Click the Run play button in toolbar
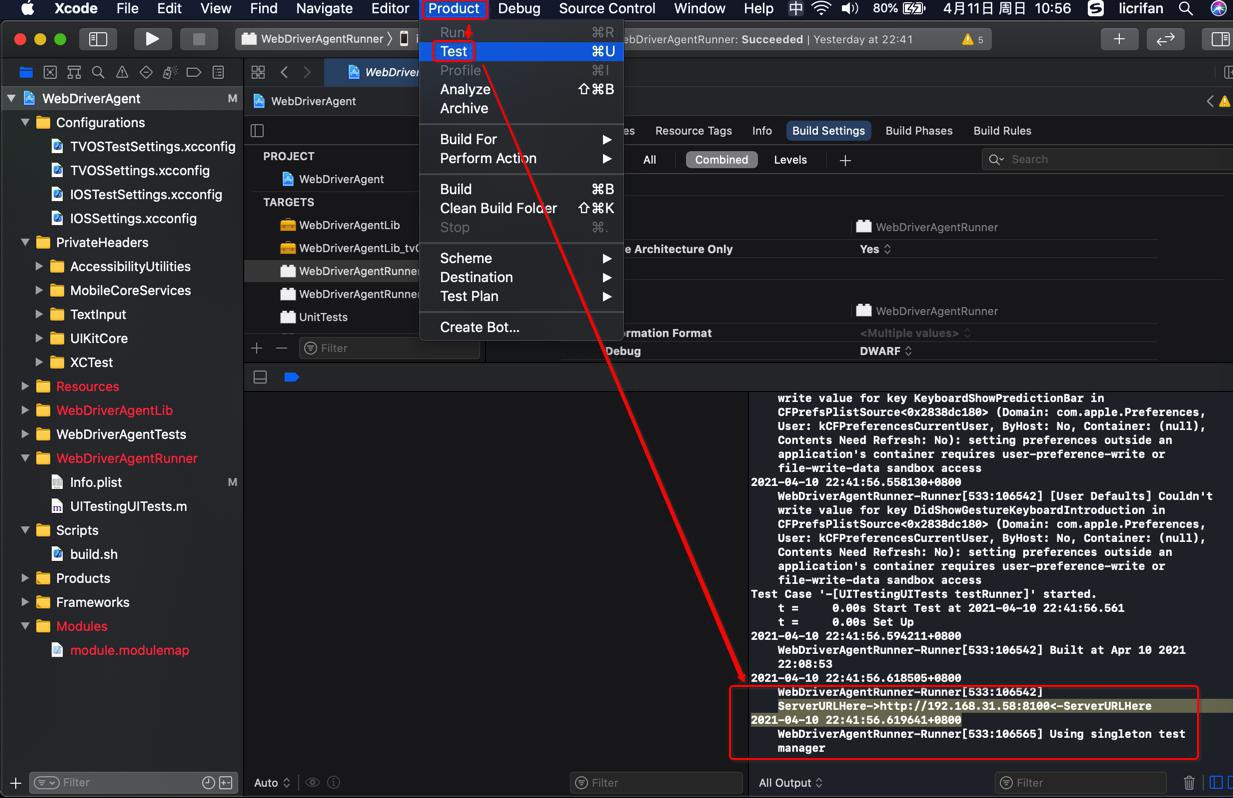Viewport: 1233px width, 798px height. (152, 39)
